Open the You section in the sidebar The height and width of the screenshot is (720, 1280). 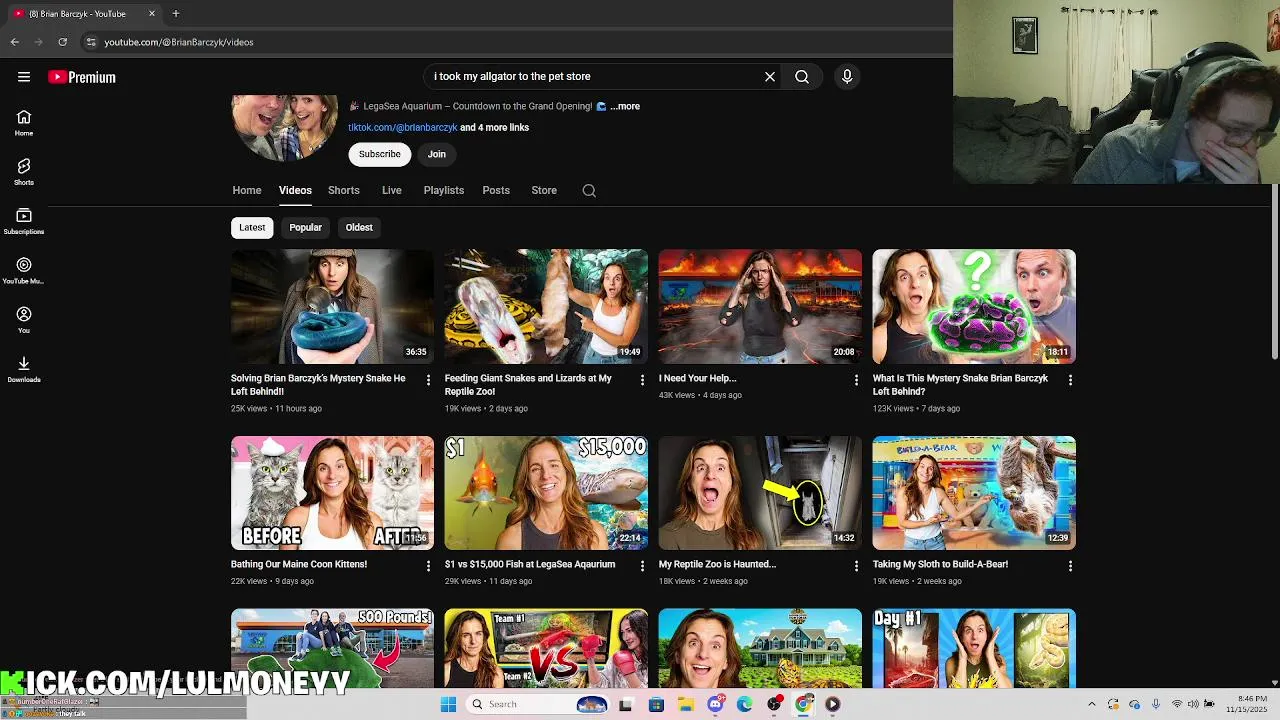click(x=24, y=320)
